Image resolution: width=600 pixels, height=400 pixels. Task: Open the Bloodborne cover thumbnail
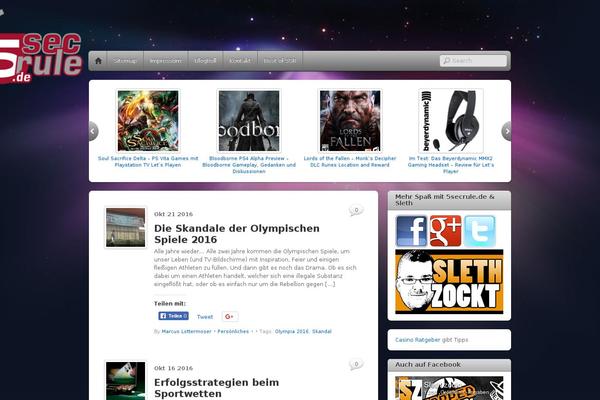click(249, 121)
